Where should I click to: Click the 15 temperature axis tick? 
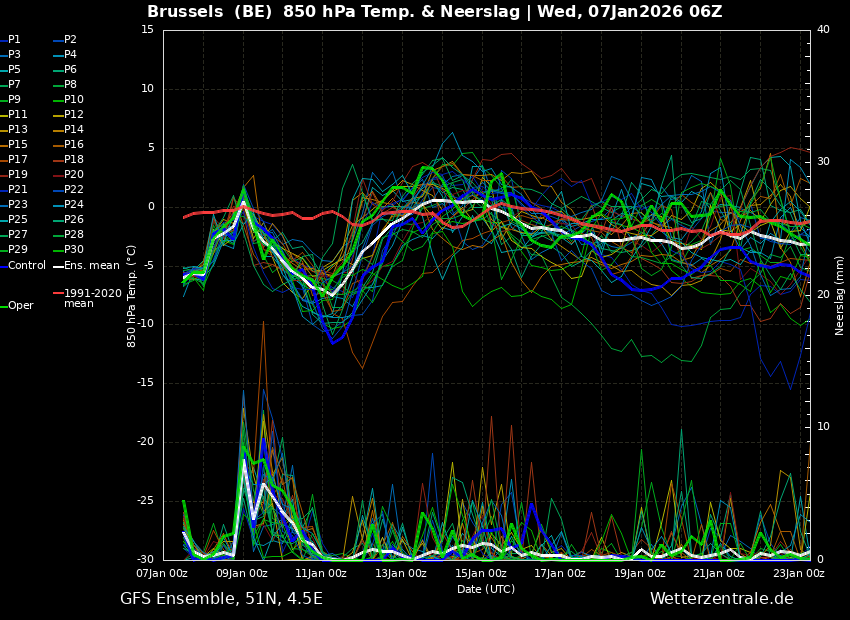tap(148, 30)
